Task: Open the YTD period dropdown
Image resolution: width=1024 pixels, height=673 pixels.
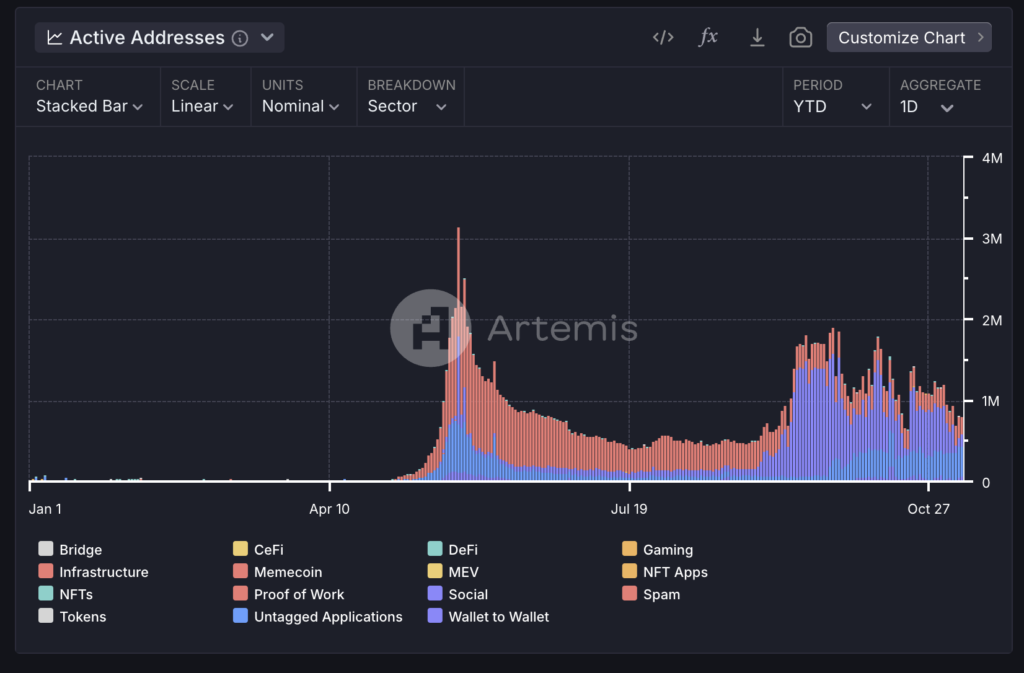Action: click(x=832, y=106)
